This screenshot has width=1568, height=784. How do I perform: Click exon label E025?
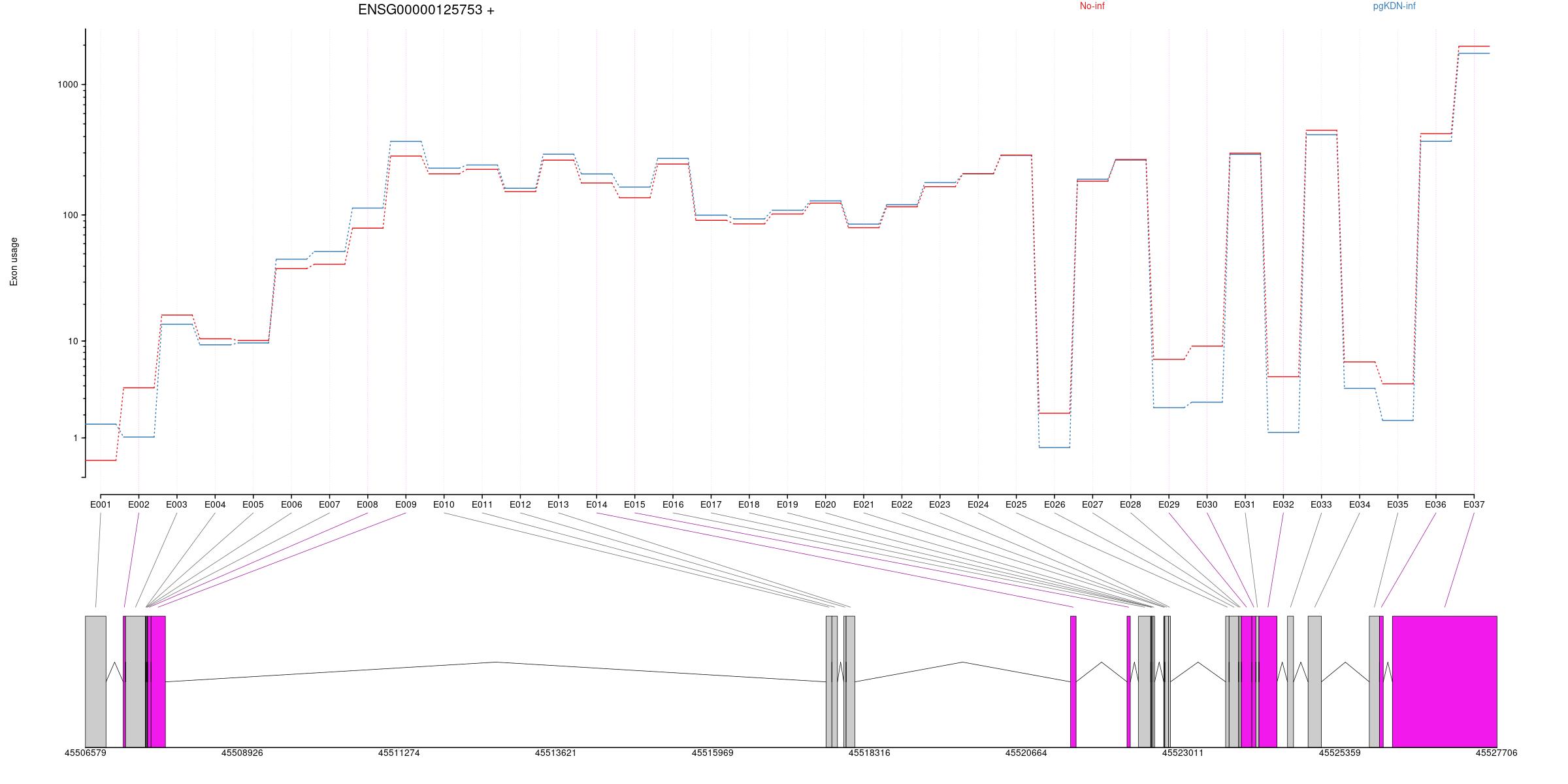point(1016,504)
